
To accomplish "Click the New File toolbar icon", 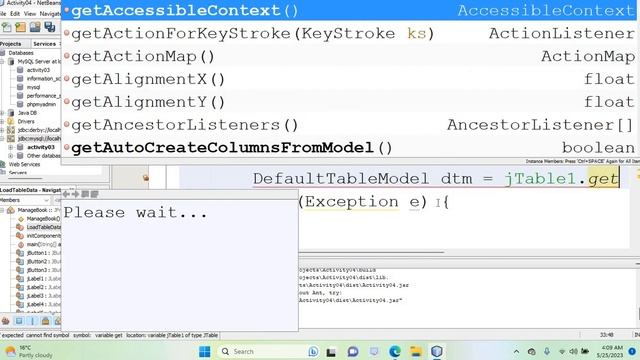I will tap(7, 27).
